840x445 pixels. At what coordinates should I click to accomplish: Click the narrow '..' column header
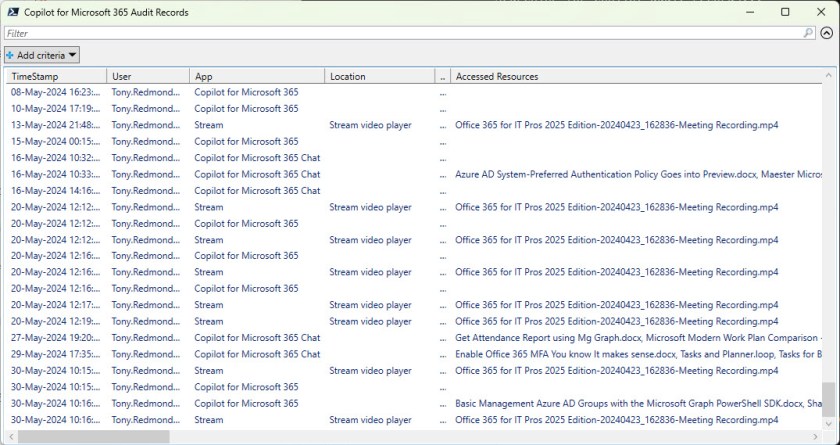442,77
